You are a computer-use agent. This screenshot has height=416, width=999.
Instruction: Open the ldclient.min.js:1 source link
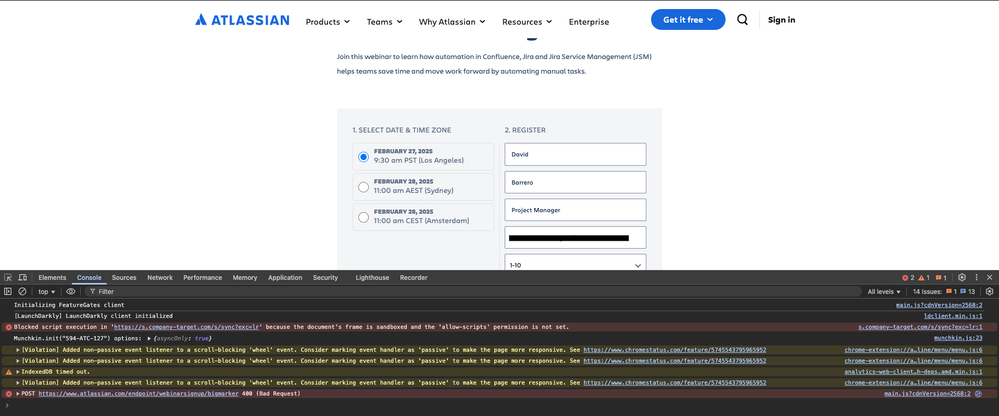pyautogui.click(x=952, y=316)
